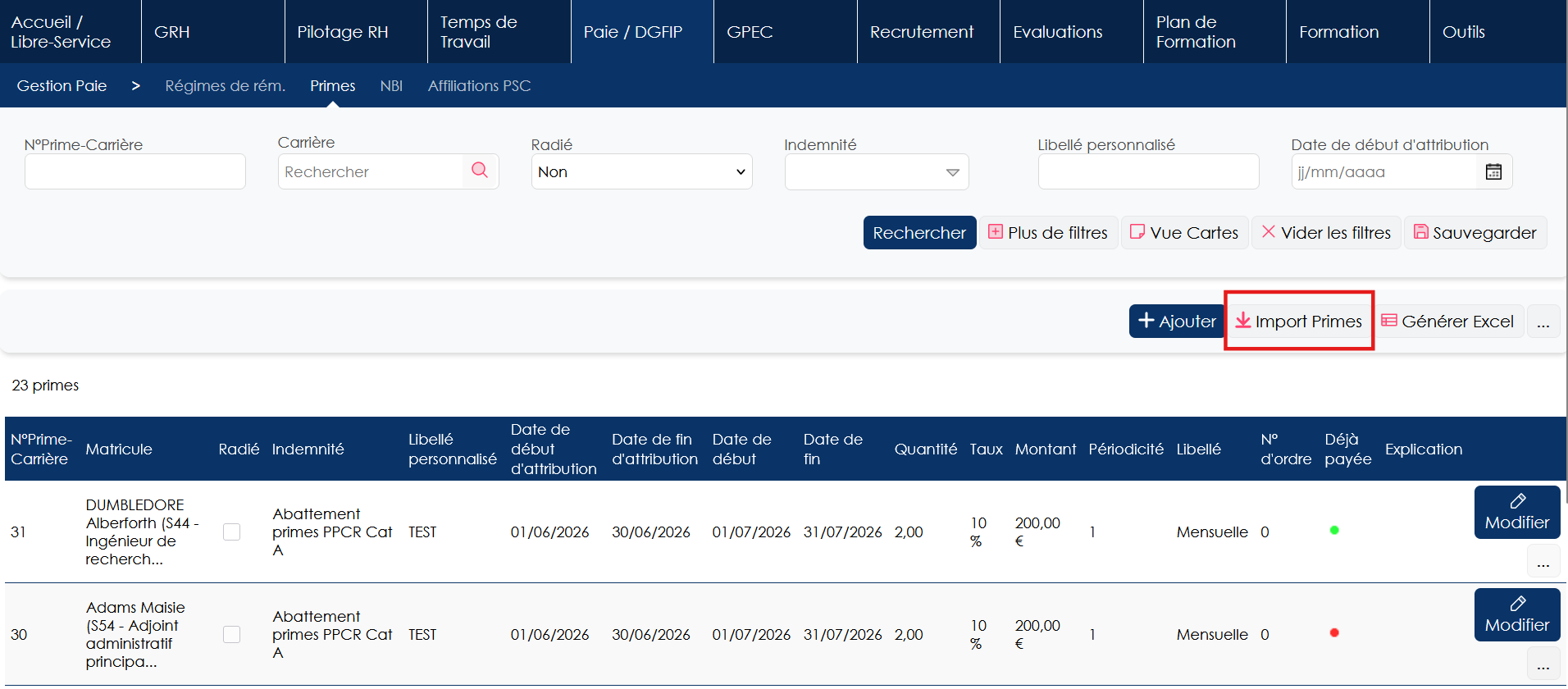1568x689 pixels.
Task: Open ellipsis menu for prime 30
Action: (1543, 664)
